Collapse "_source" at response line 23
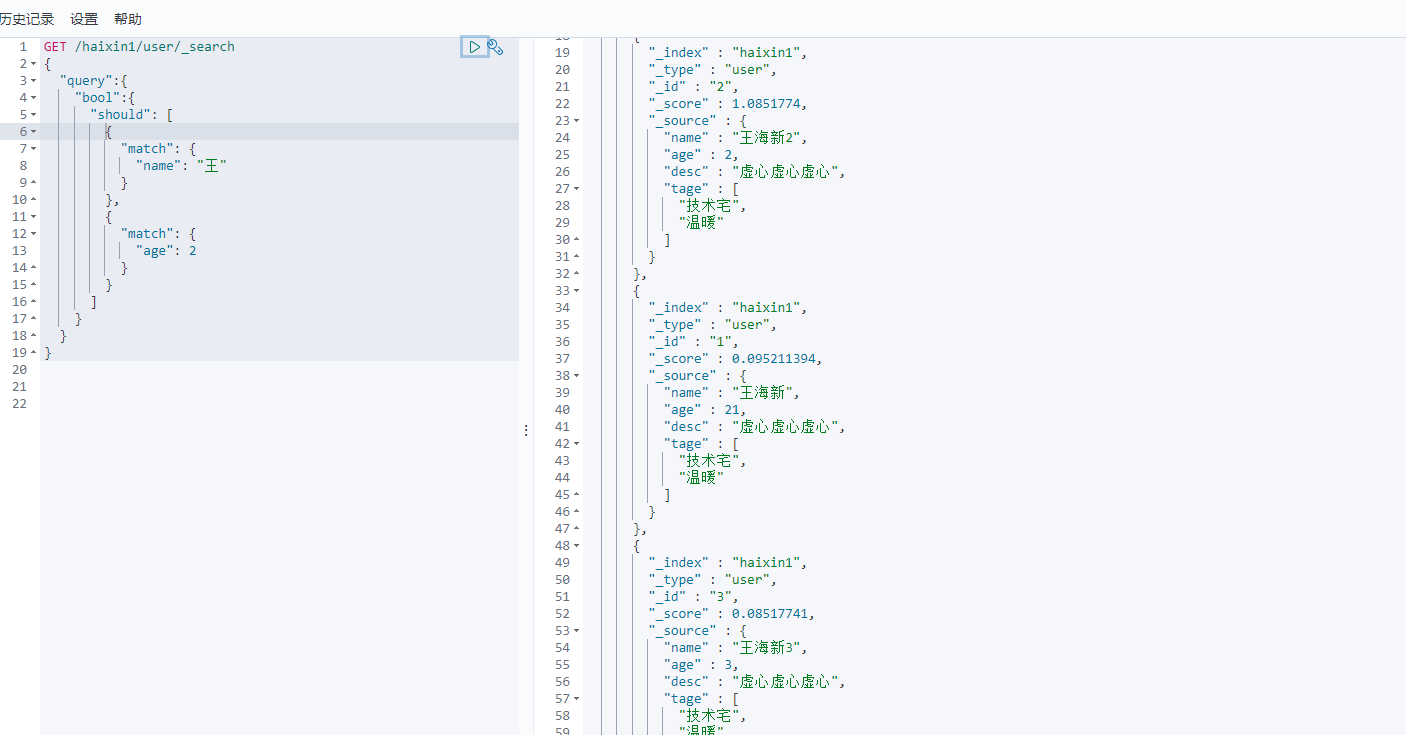This screenshot has width=1406, height=735. click(x=576, y=121)
